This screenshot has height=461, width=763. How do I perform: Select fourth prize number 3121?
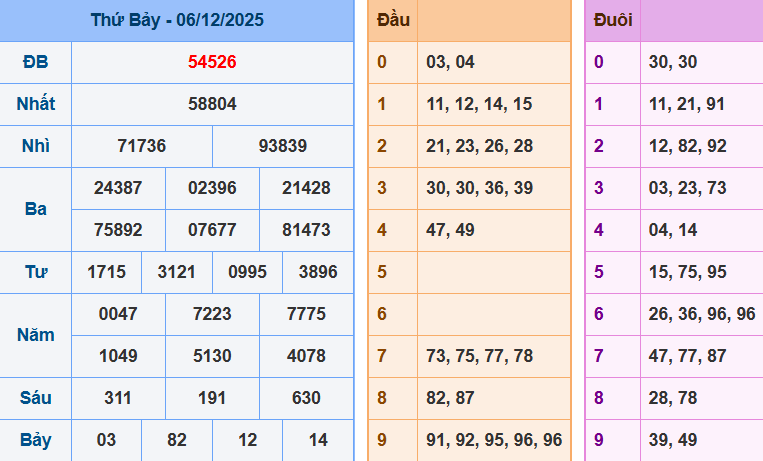(x=177, y=272)
